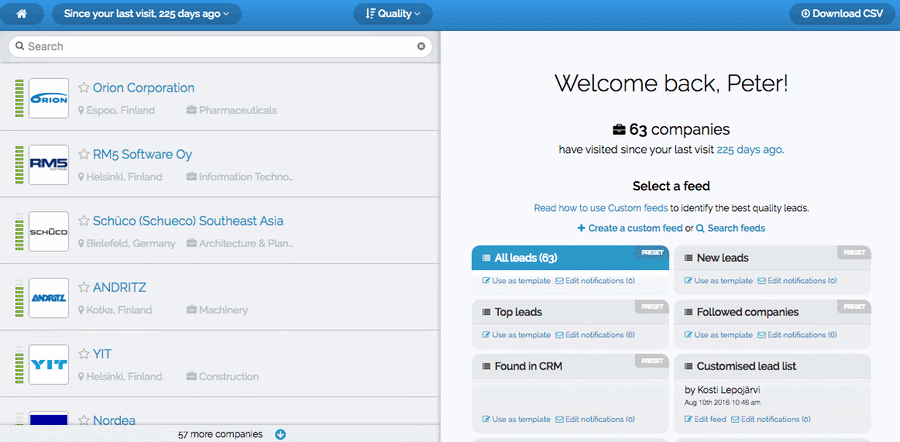Viewport: 900px width, 442px height.
Task: Use Top leads as template
Action: [516, 335]
